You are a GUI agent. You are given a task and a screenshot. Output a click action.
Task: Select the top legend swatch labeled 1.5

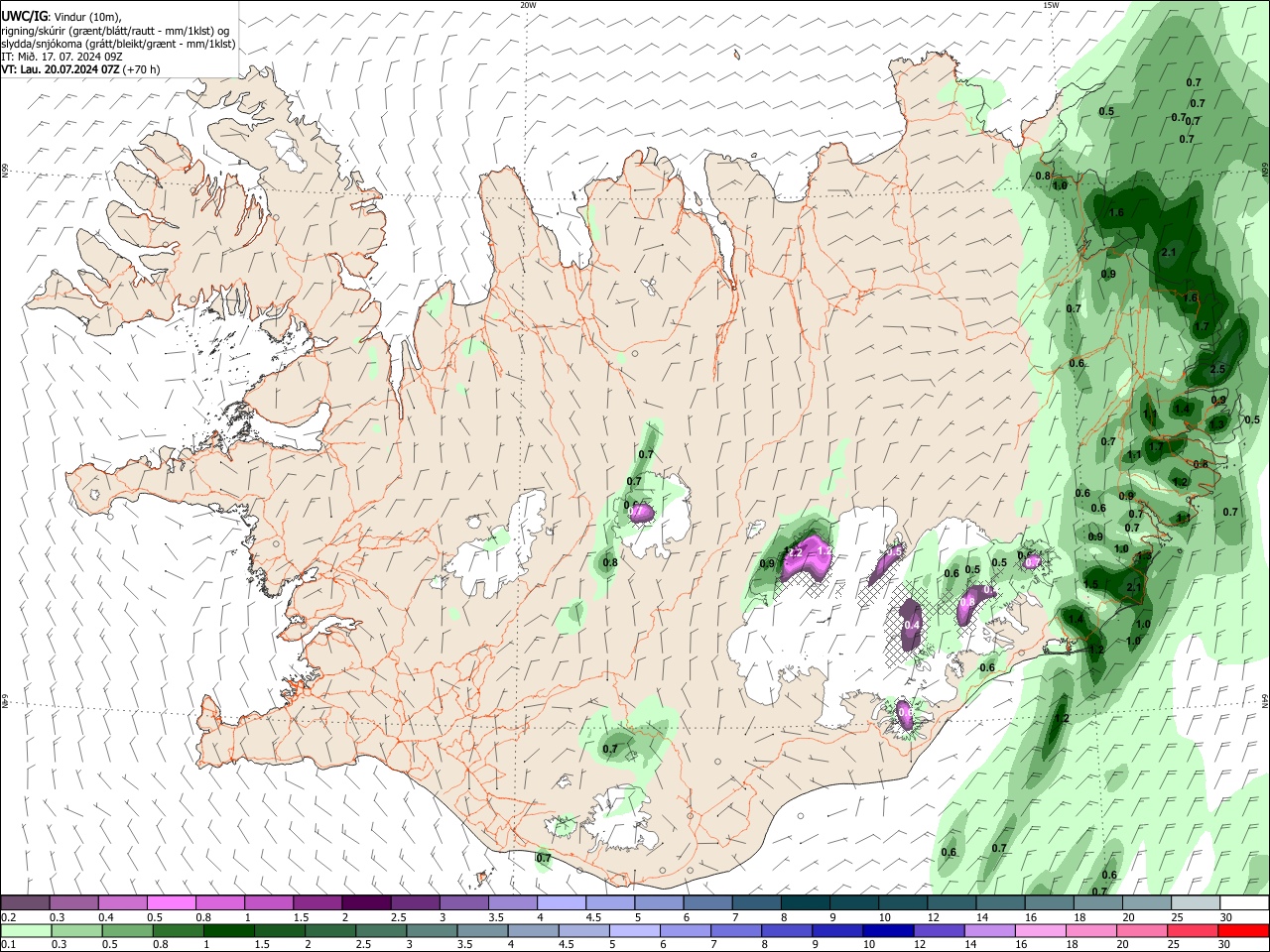click(317, 903)
